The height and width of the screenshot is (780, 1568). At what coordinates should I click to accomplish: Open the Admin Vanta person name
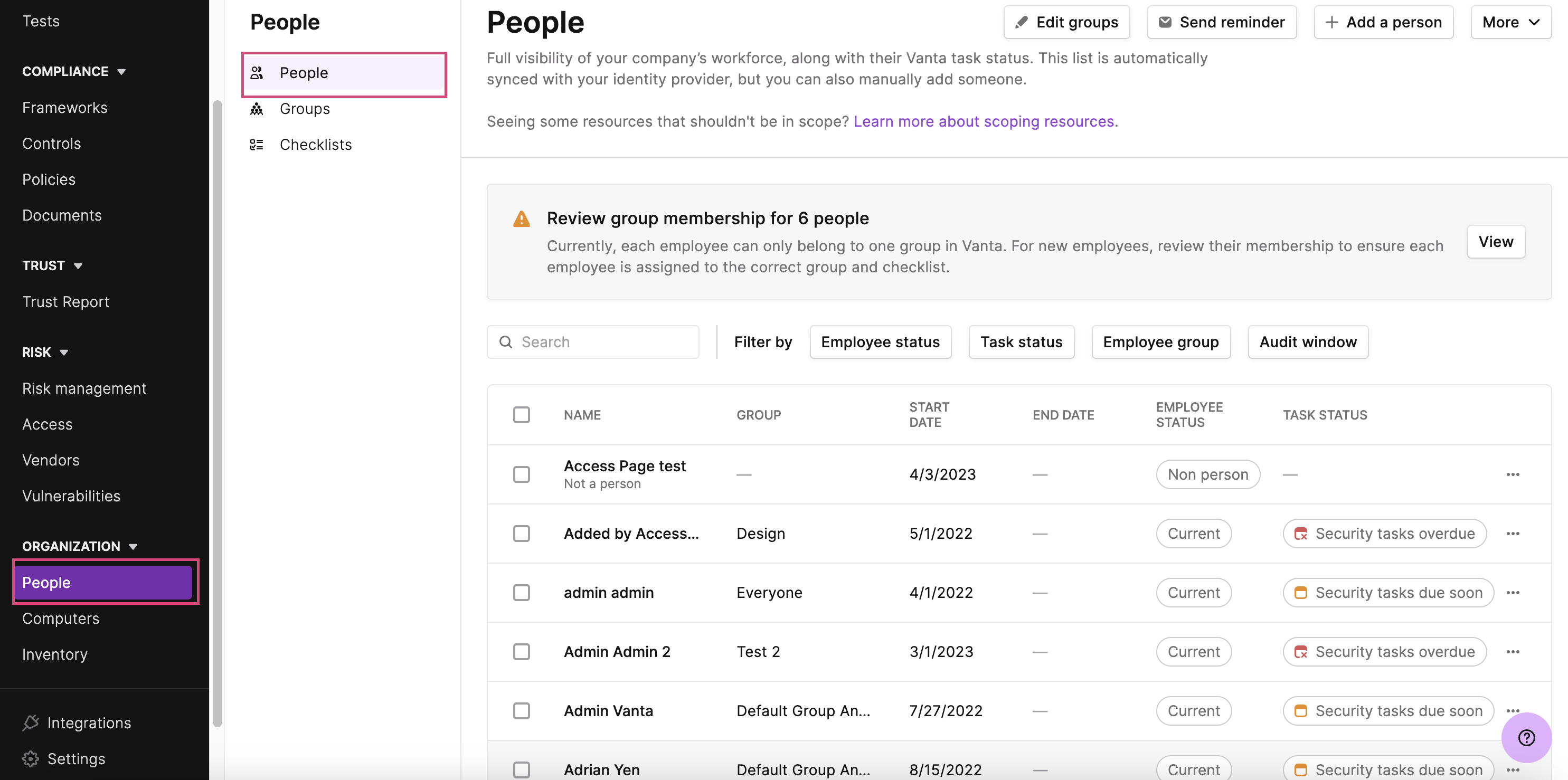point(608,711)
